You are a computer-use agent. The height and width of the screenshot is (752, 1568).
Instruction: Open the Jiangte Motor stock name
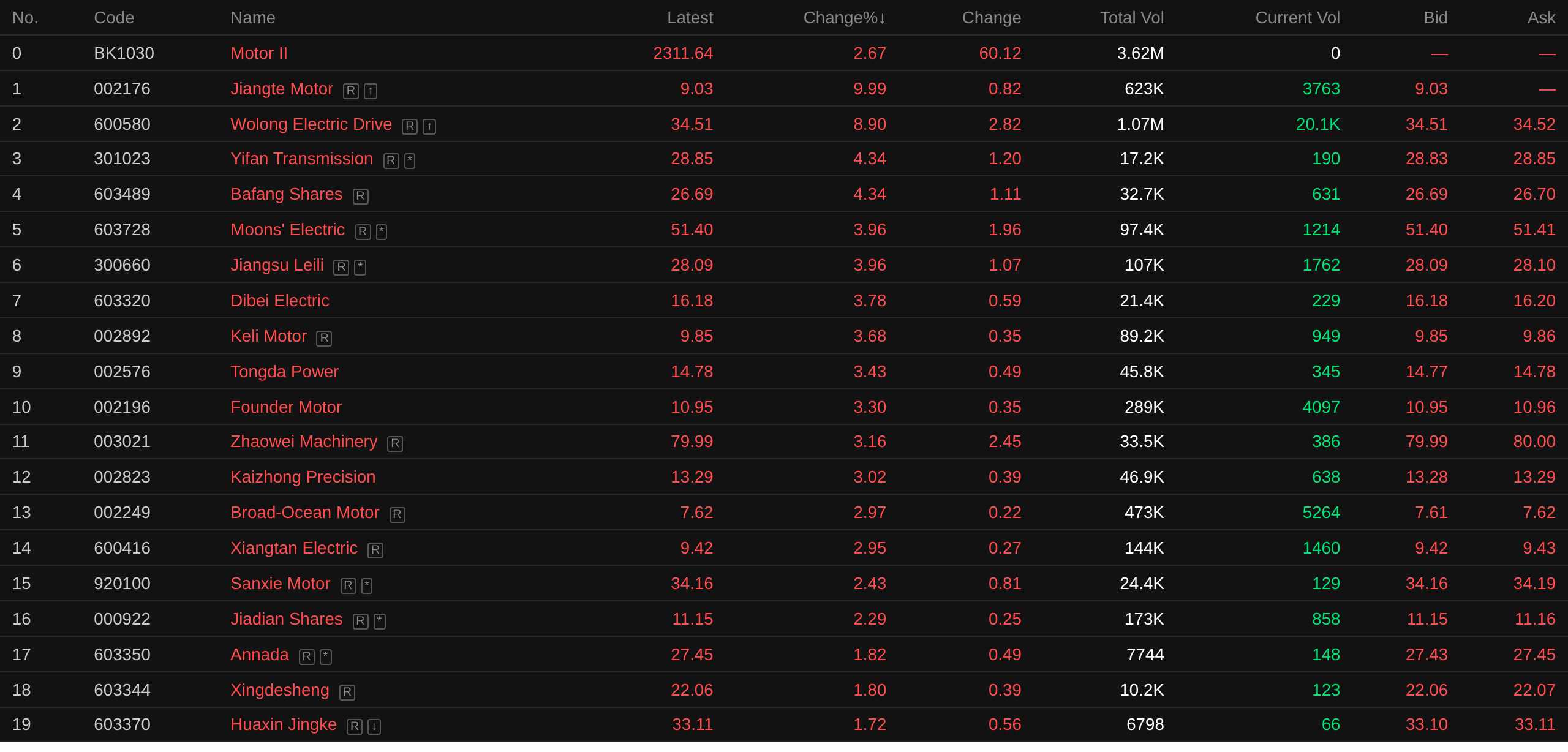282,89
